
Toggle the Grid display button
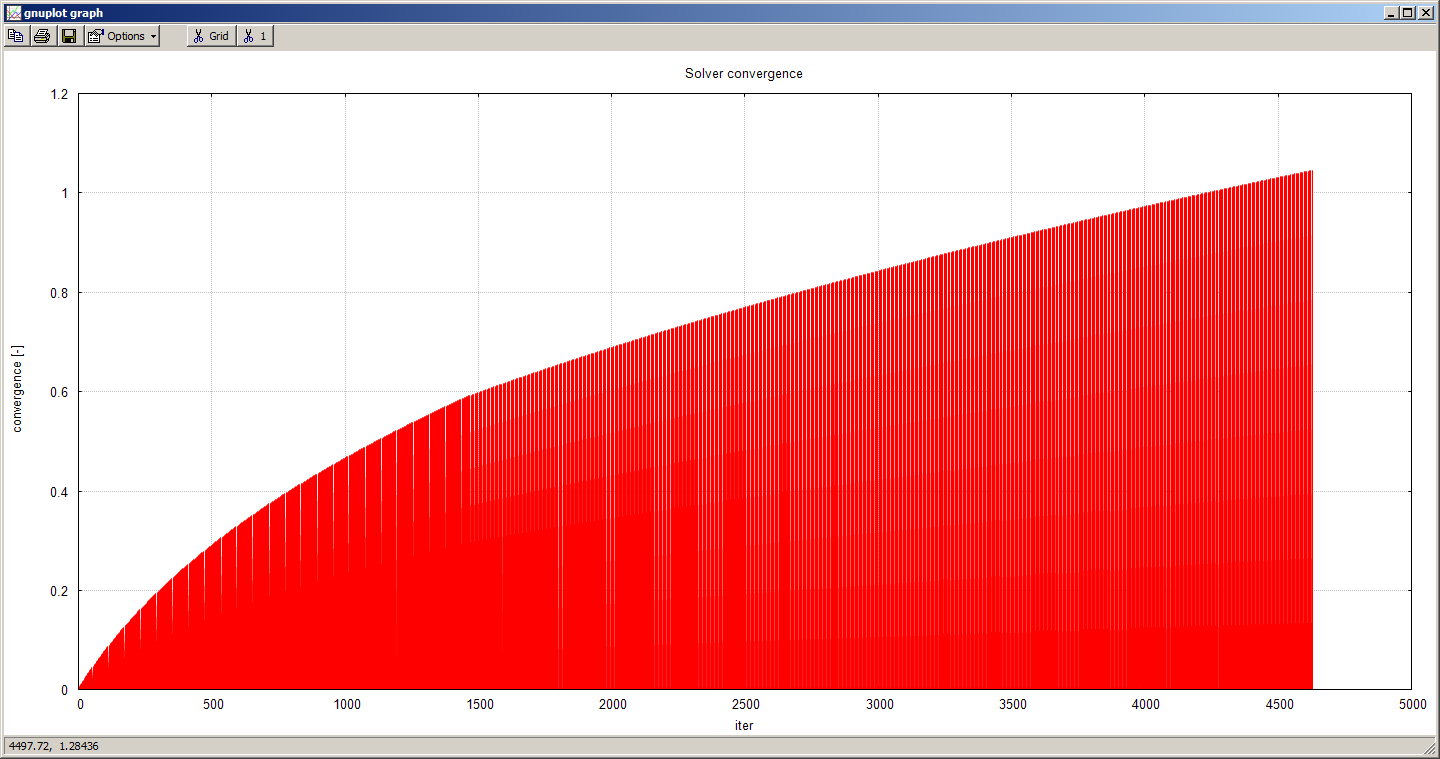click(211, 36)
